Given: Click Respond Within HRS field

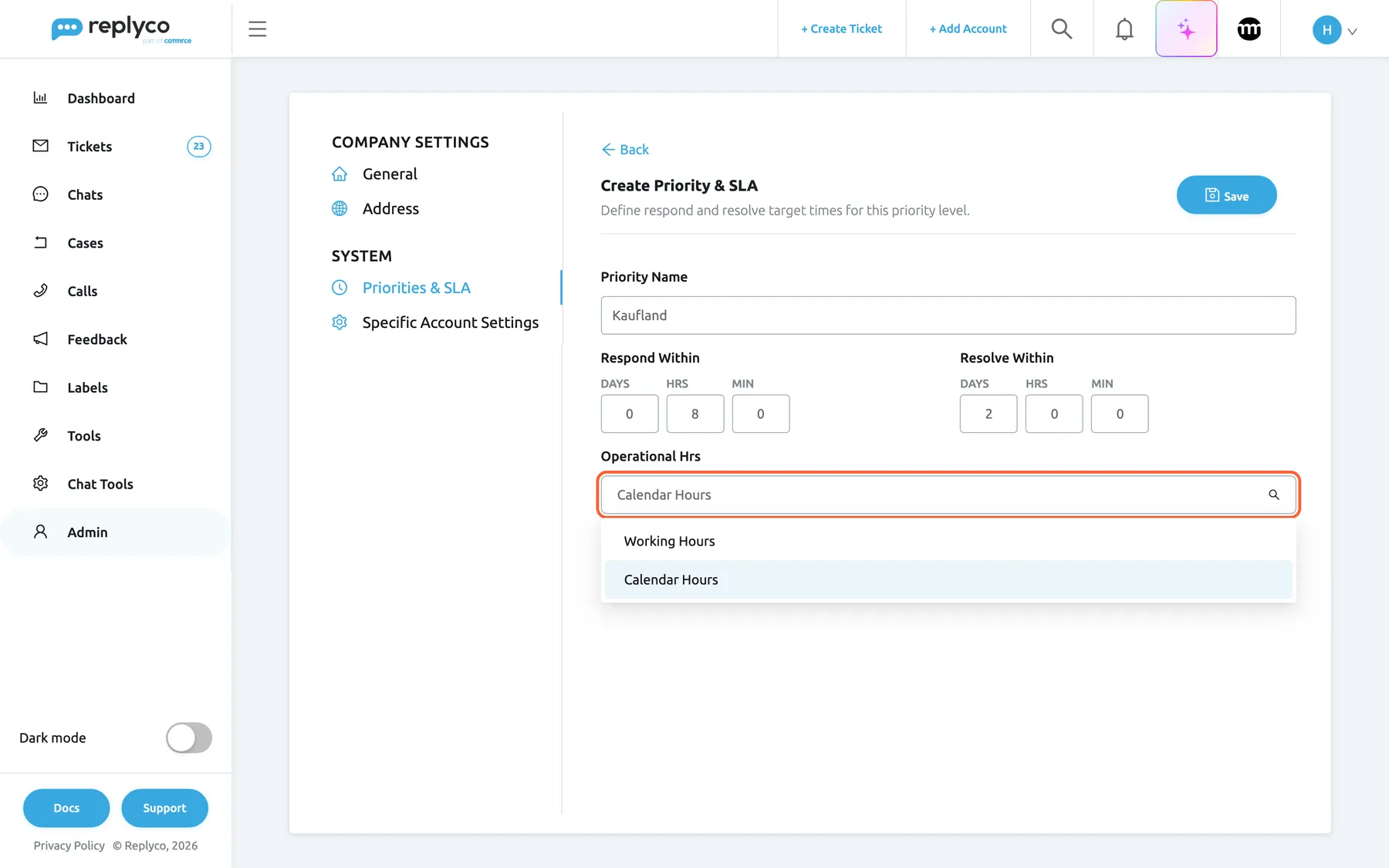Looking at the screenshot, I should [695, 414].
